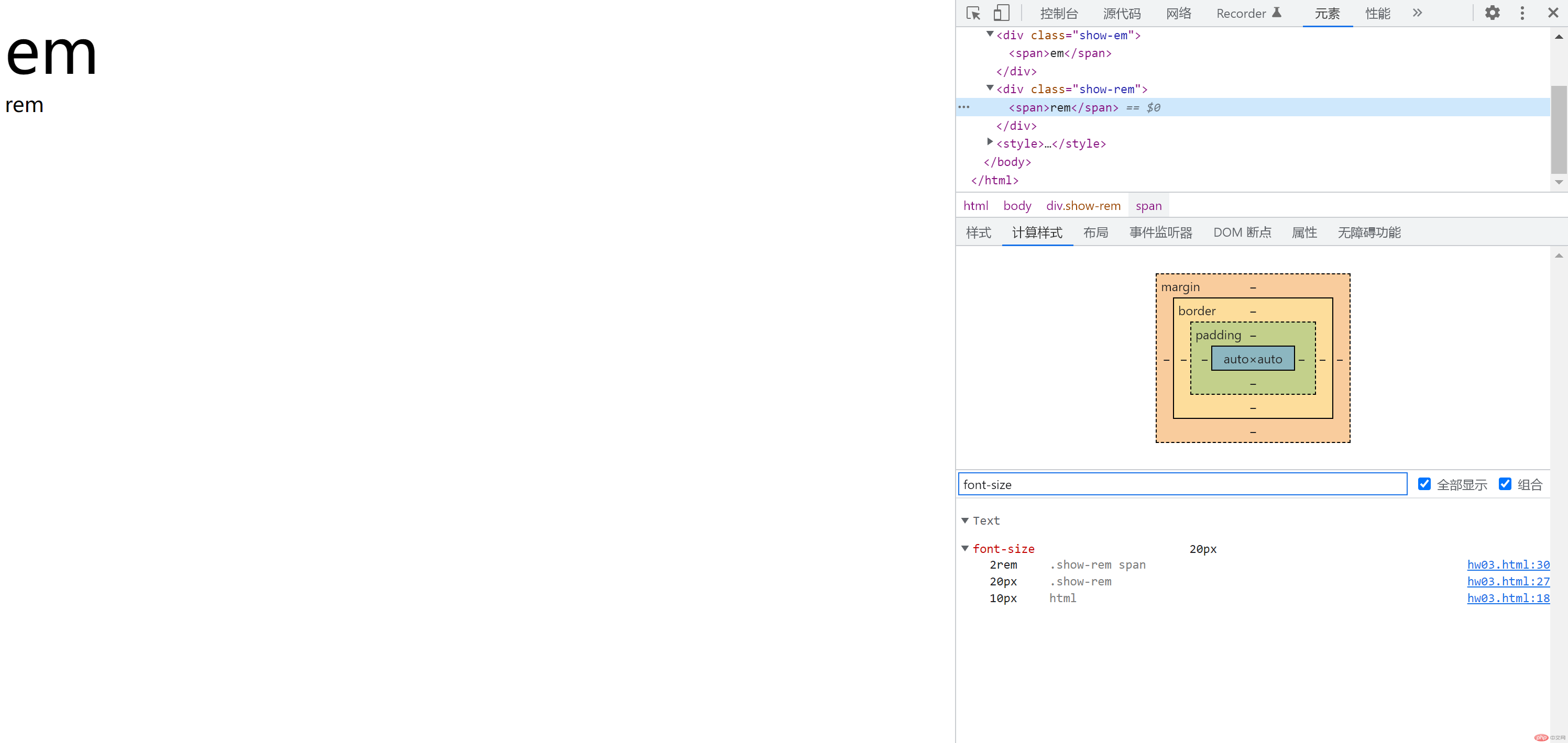This screenshot has height=743, width=1568.
Task: Click the border region of box model
Action: point(1196,310)
